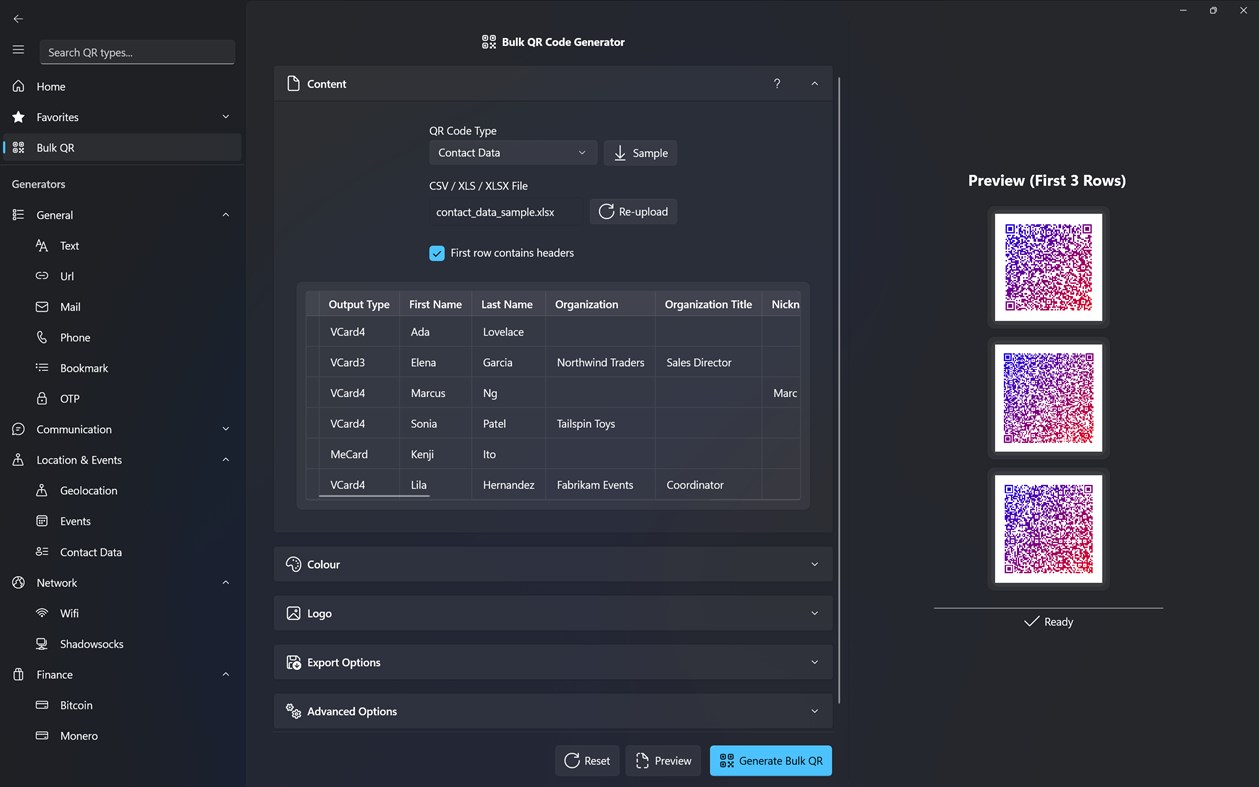
Task: Open the Wifi QR generator
Action: click(x=70, y=613)
